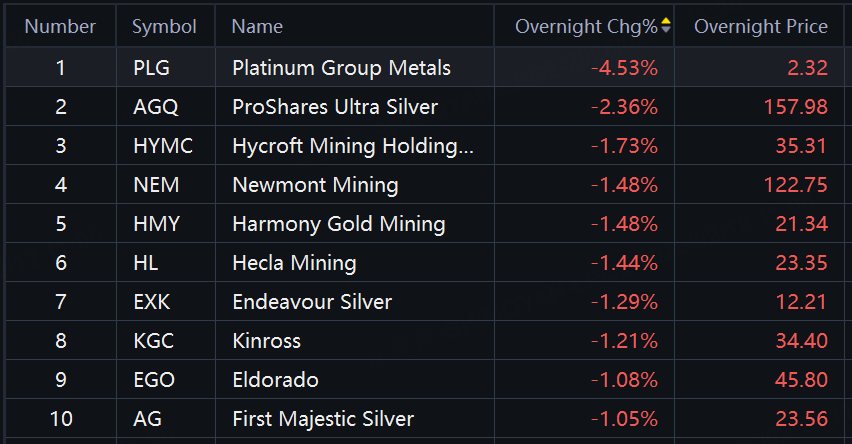The width and height of the screenshot is (852, 444).
Task: Select the Eldorado stock row
Action: pos(275,380)
